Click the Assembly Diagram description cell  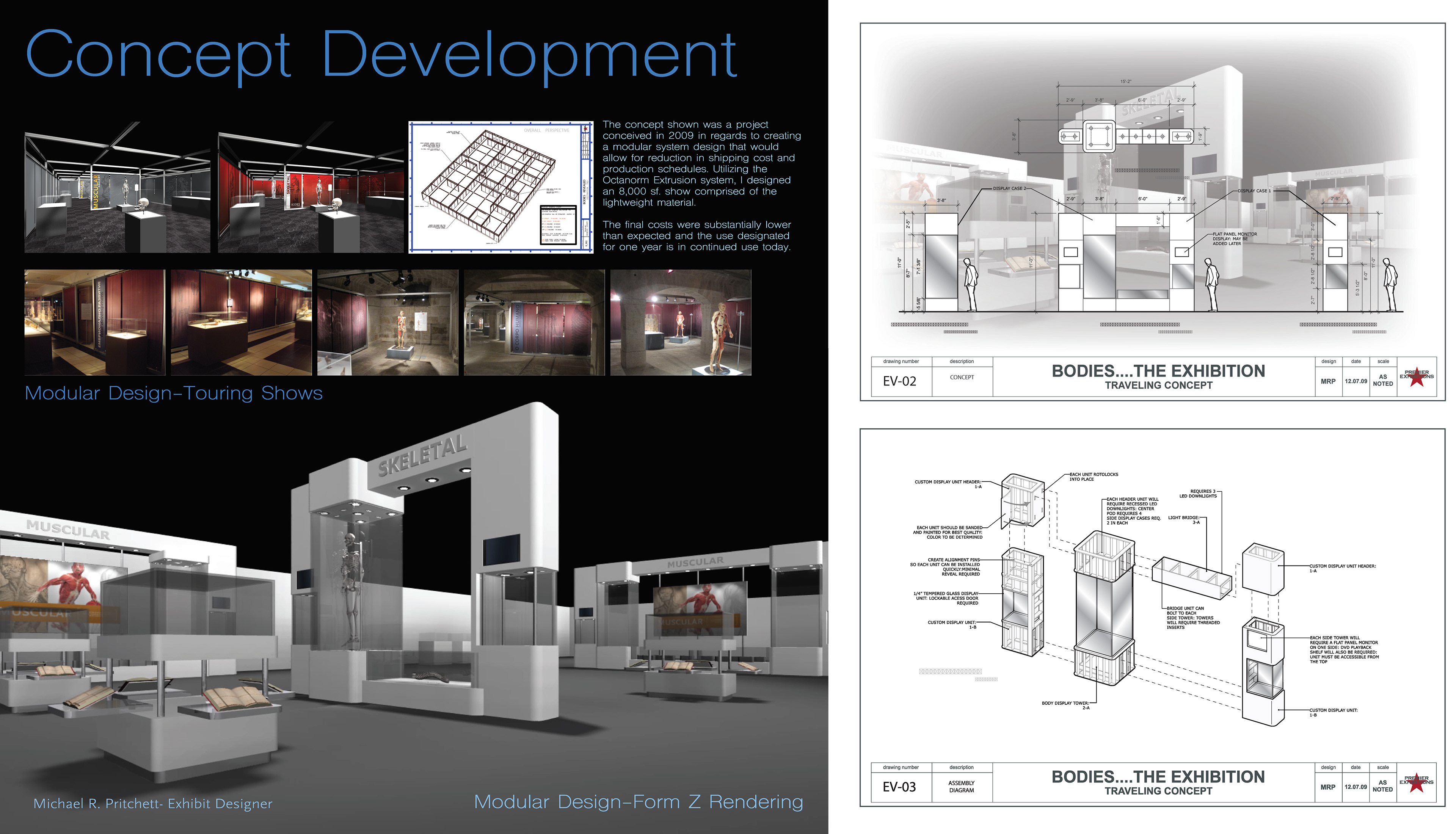point(961,787)
